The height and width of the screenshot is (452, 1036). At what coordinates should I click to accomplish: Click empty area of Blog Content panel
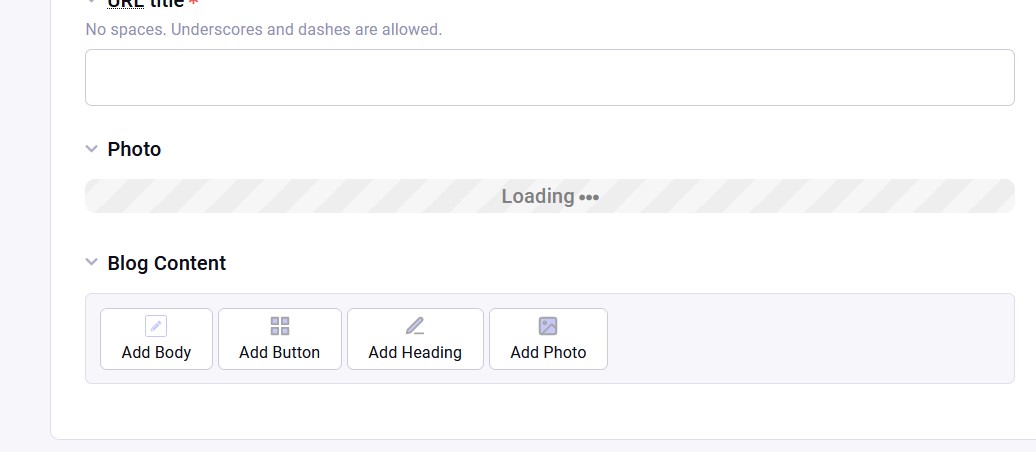coord(800,338)
